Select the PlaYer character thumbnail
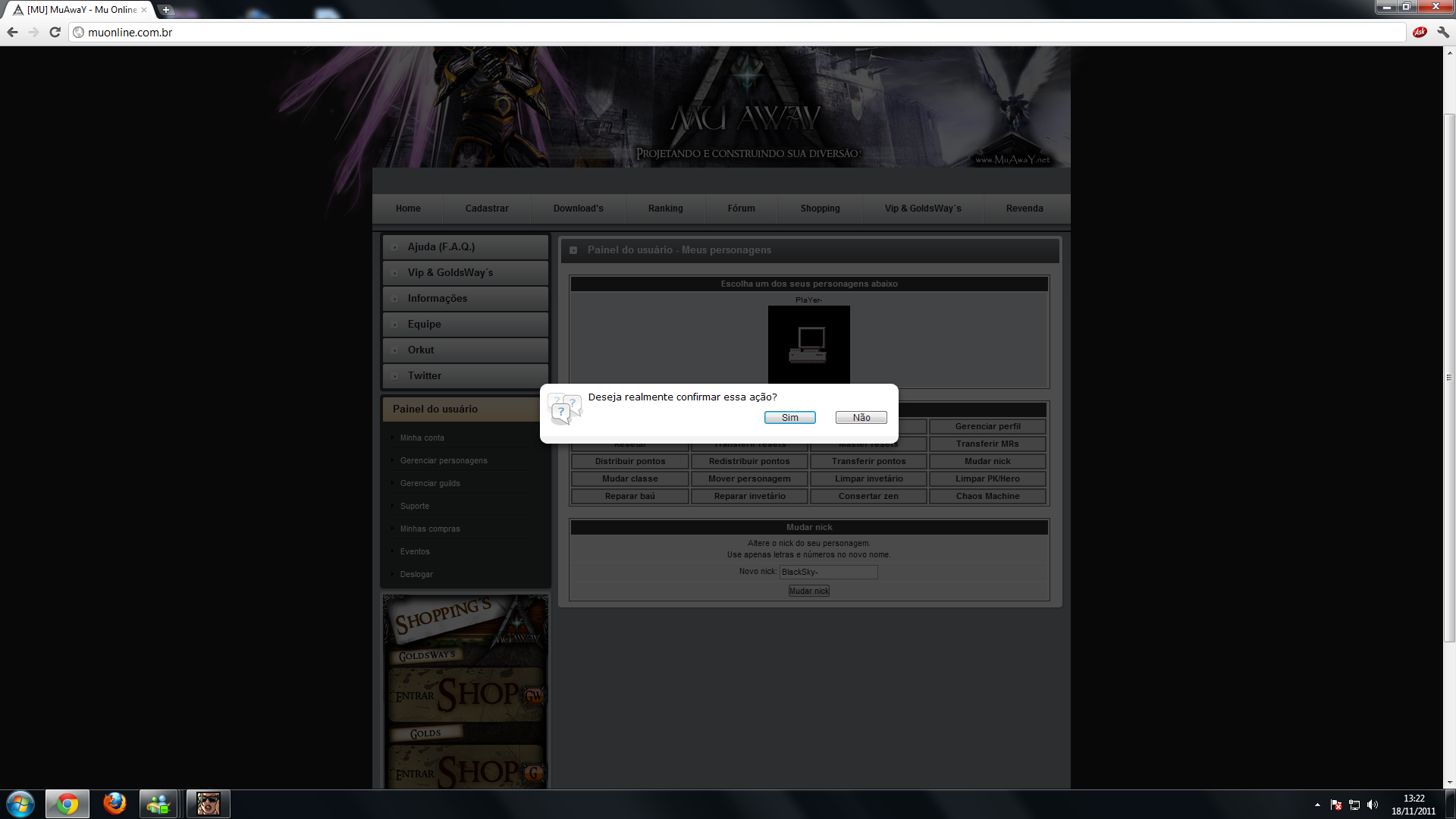The width and height of the screenshot is (1456, 819). (x=808, y=344)
